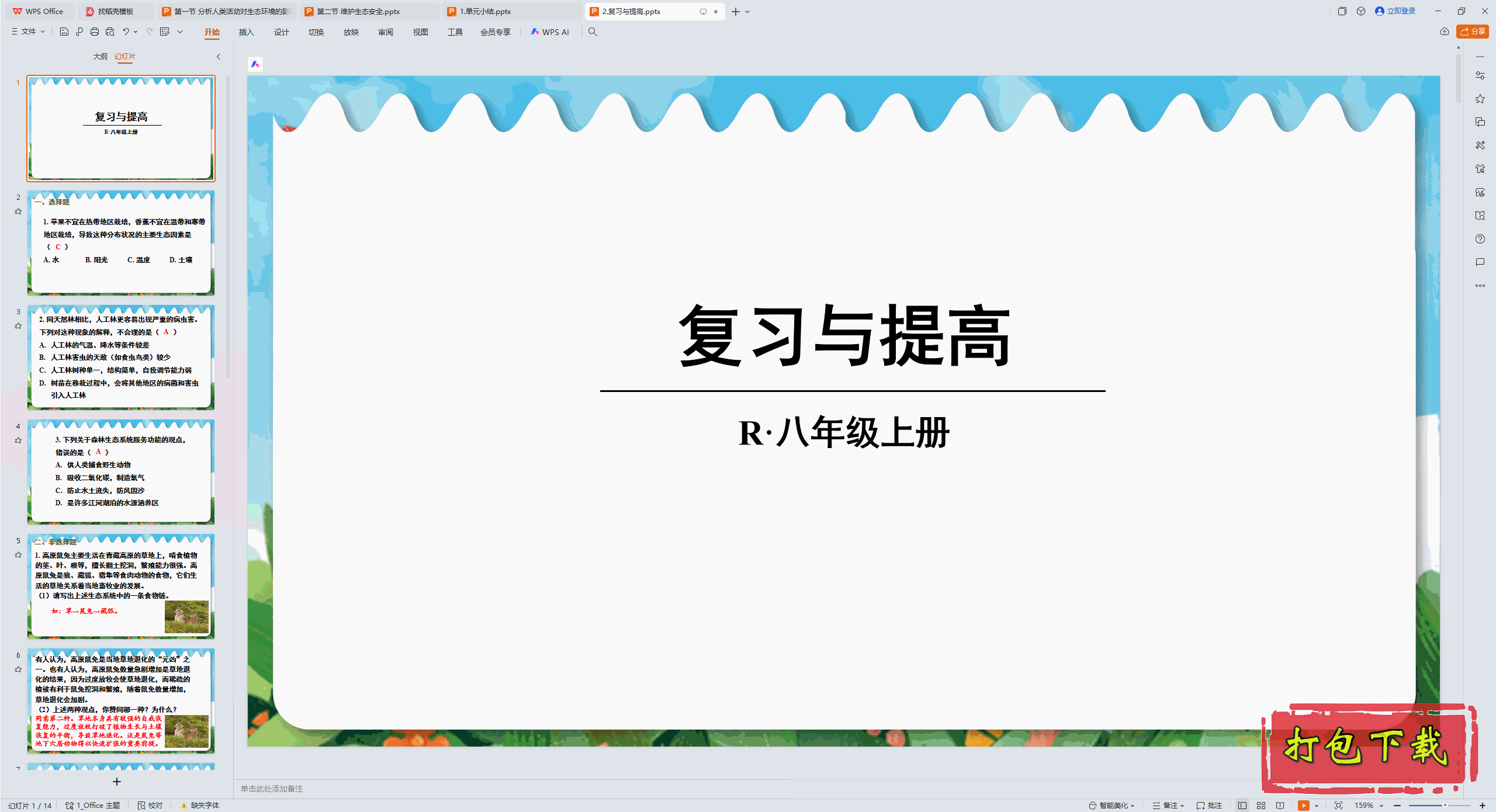Open the 插入 ribbon tab
Image resolution: width=1496 pixels, height=812 pixels.
point(246,32)
